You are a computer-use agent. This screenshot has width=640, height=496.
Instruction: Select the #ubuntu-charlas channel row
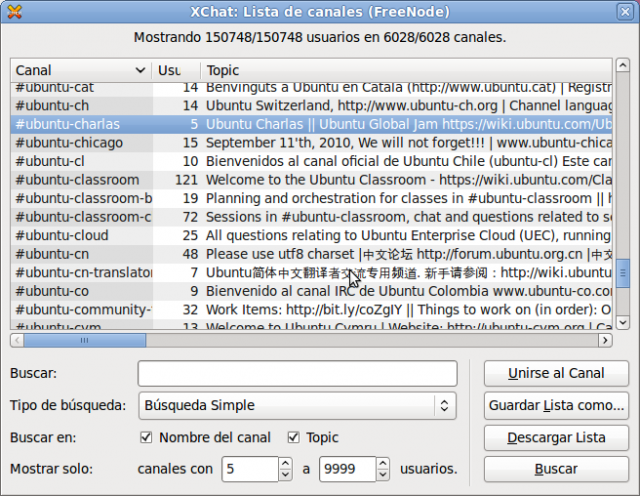(311, 124)
